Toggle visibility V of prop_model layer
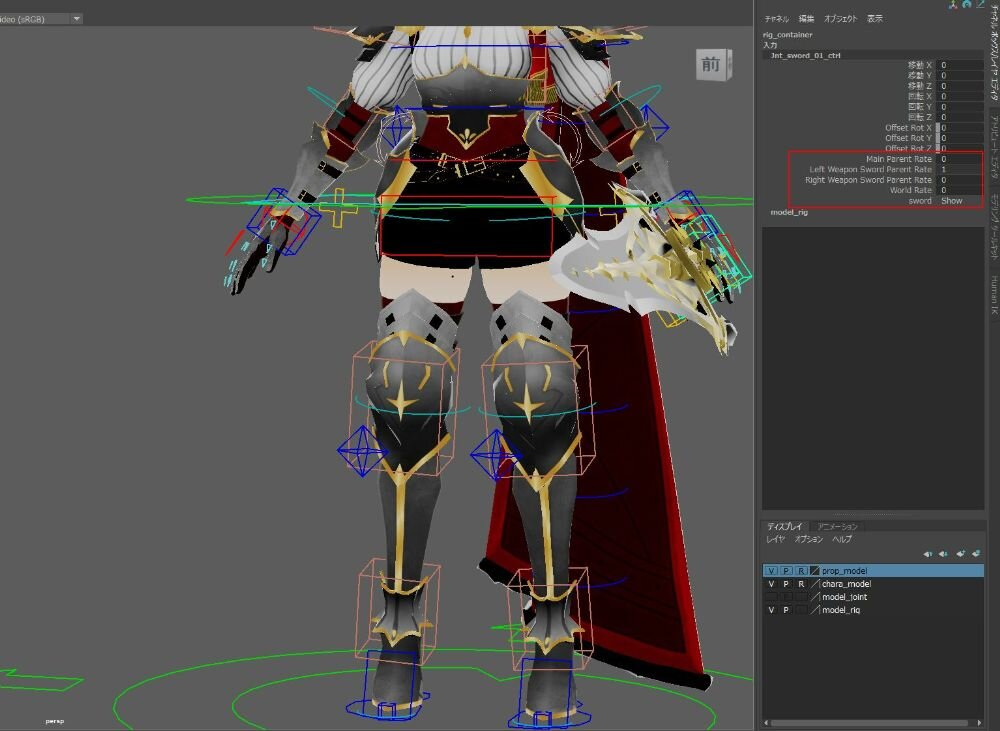Viewport: 1000px width, 731px height. point(770,570)
